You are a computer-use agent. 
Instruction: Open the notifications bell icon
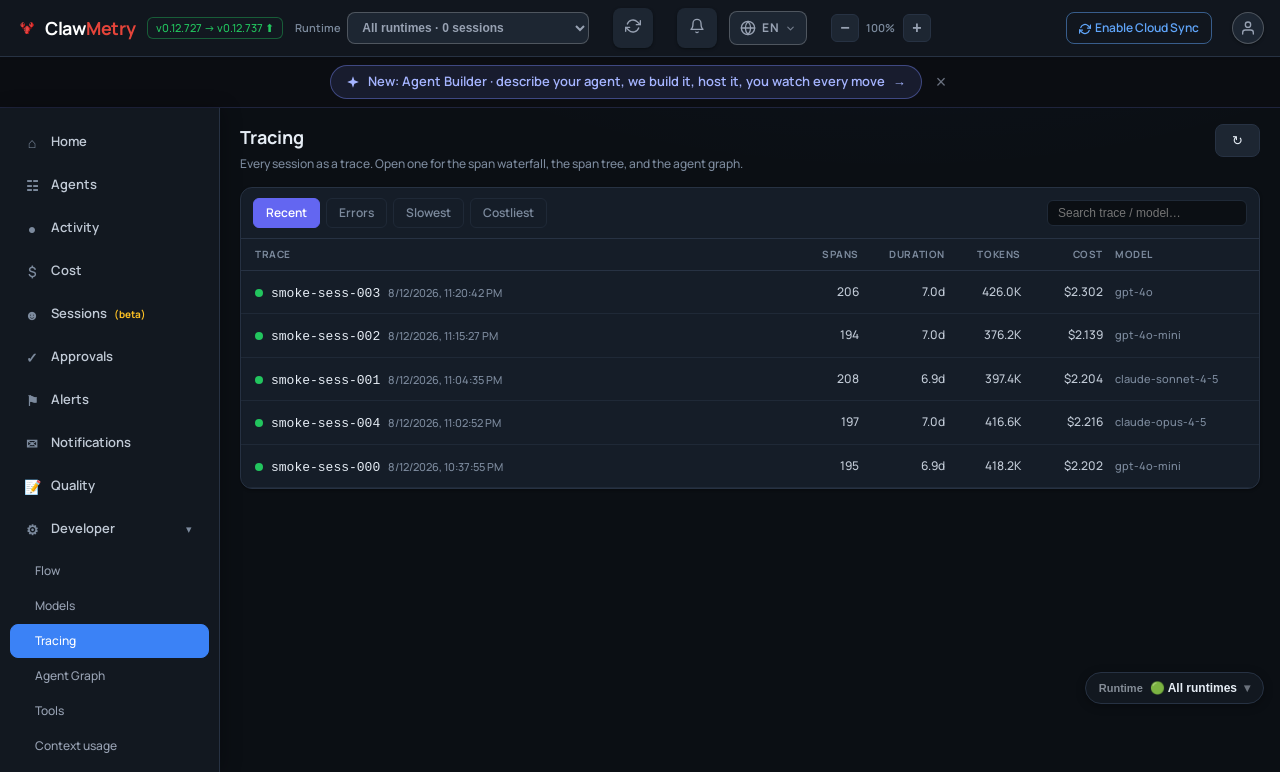tap(697, 28)
